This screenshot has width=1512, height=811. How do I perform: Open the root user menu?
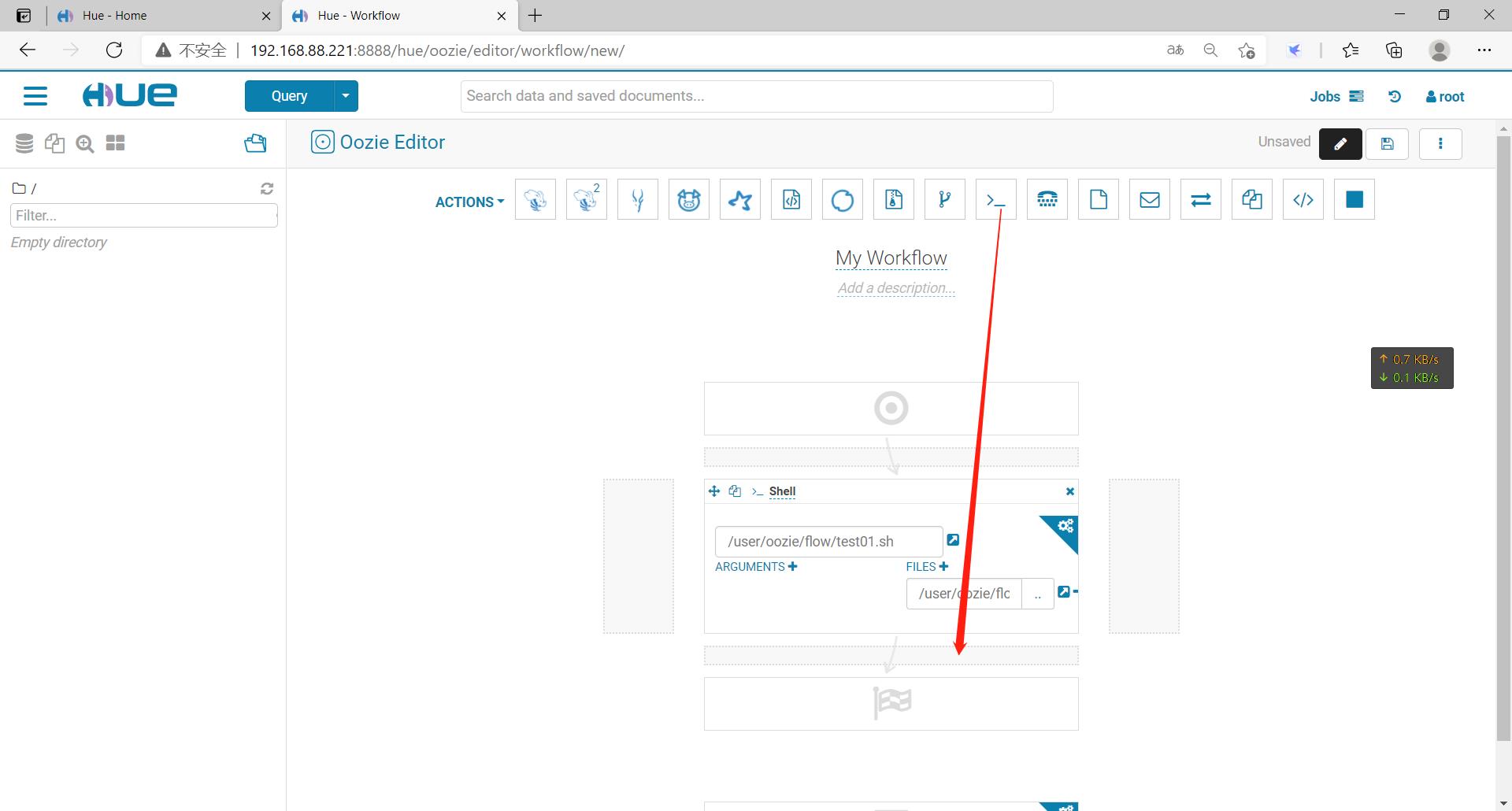[1445, 96]
